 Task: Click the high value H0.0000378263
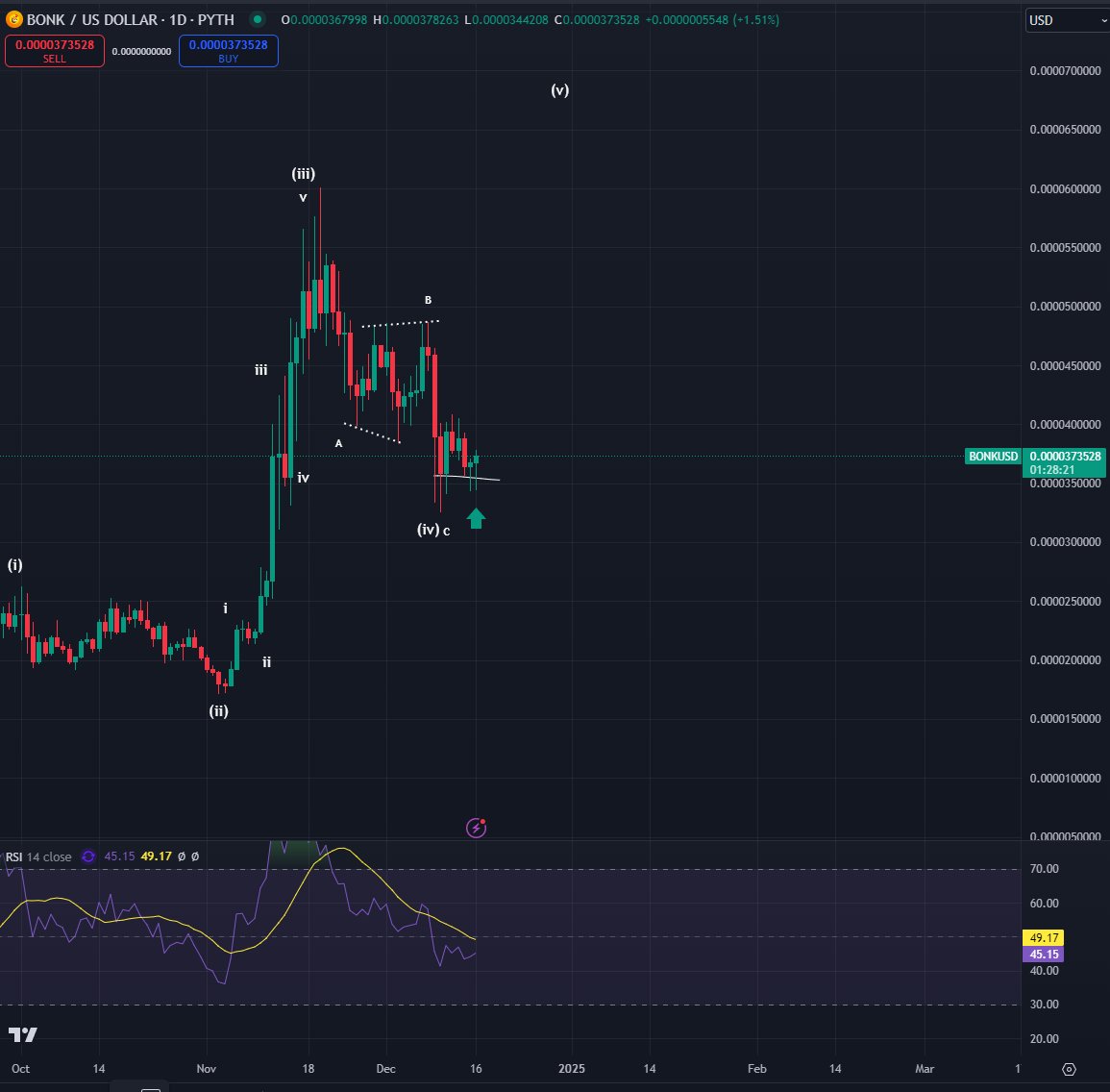415,20
